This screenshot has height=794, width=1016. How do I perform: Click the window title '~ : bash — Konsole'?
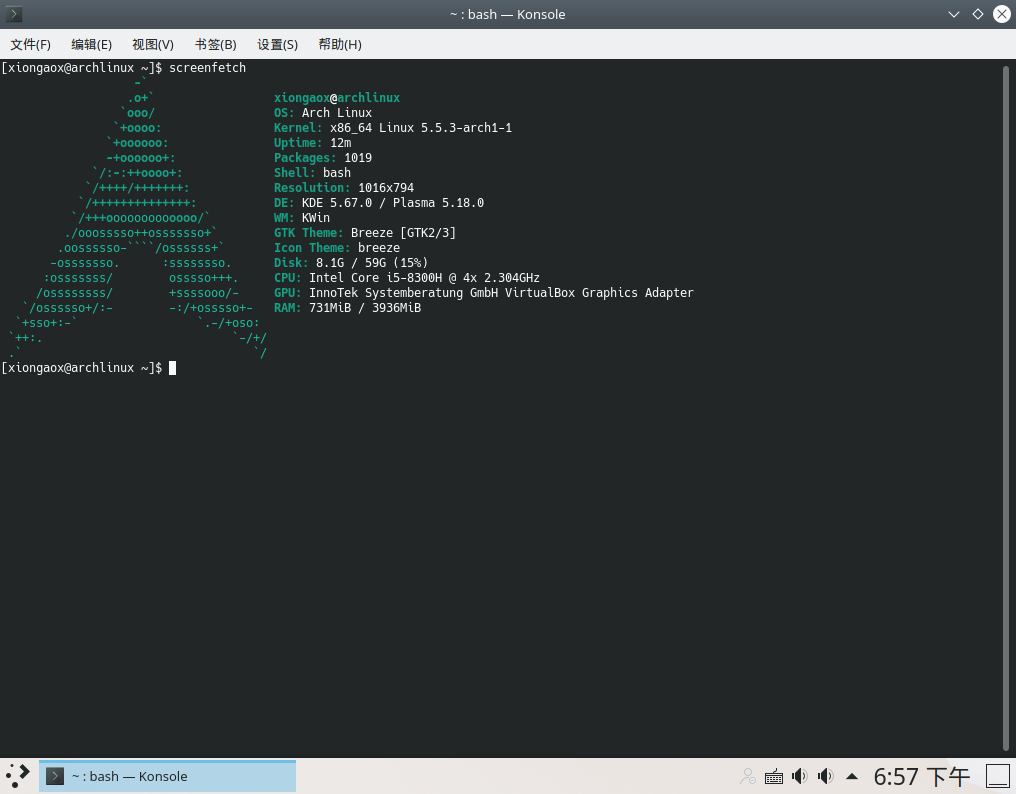[x=507, y=14]
